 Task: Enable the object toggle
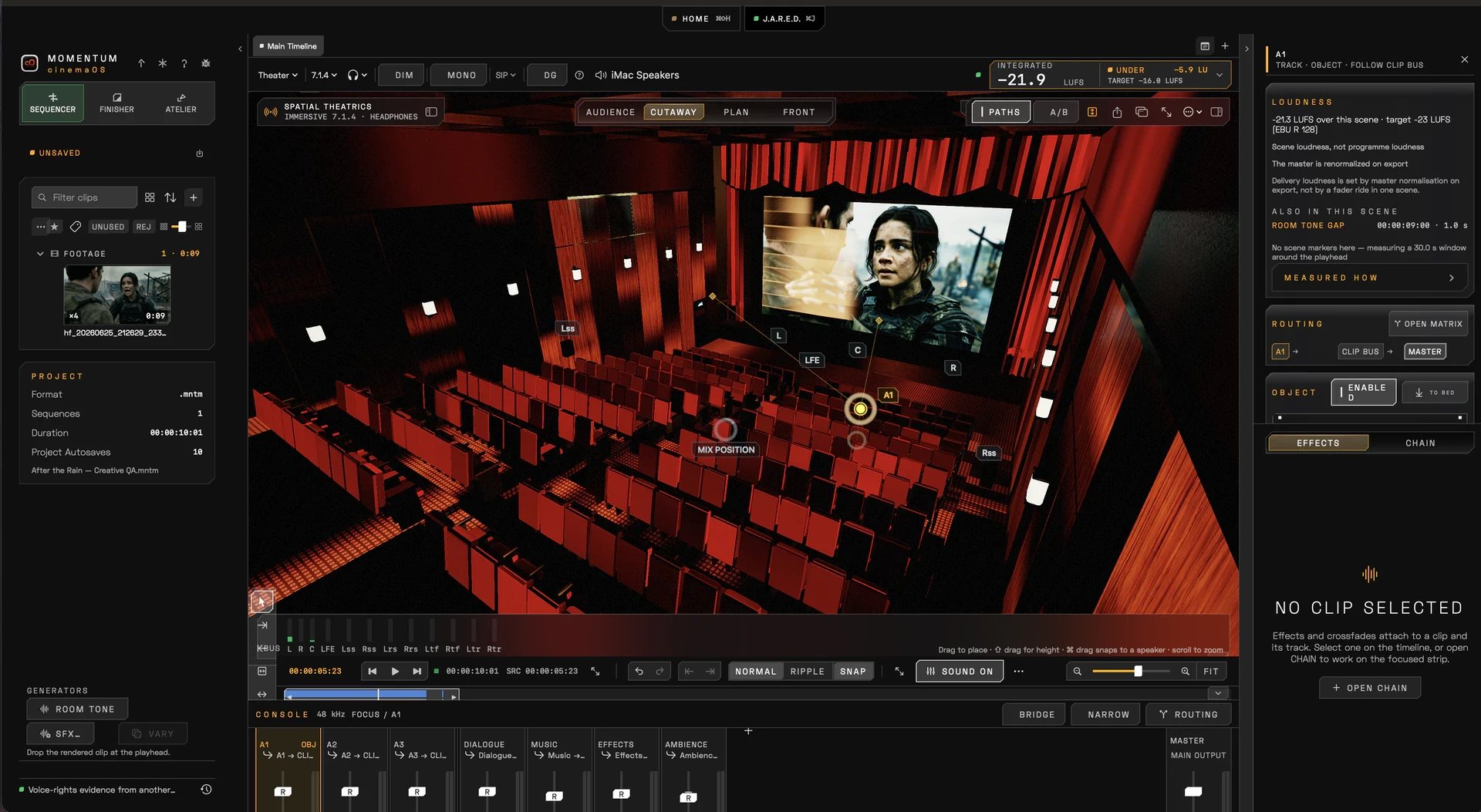tap(1363, 392)
